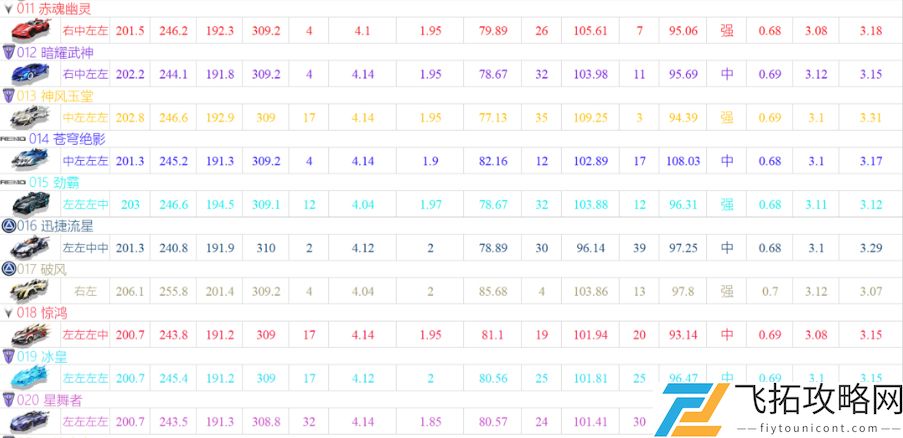Click the cyan car thumbnail for 冰皇

tap(30, 378)
